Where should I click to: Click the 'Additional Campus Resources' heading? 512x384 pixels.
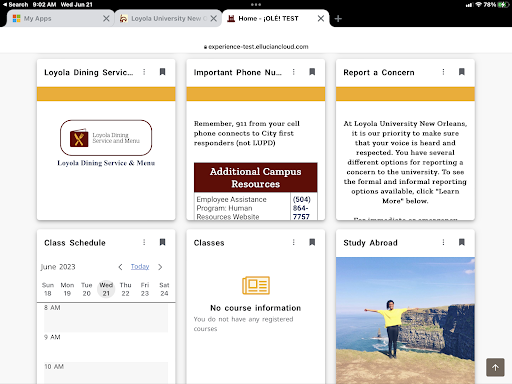(256, 178)
